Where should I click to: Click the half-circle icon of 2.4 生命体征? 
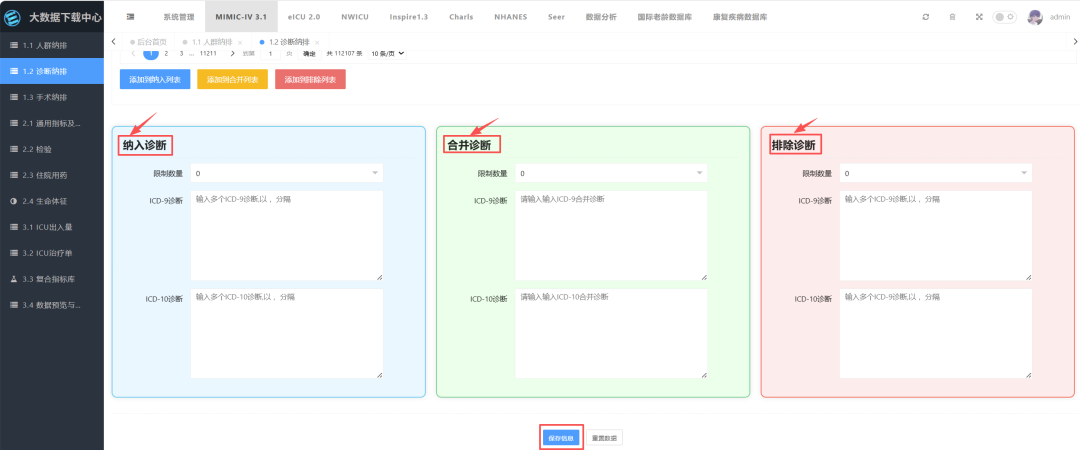[14, 201]
